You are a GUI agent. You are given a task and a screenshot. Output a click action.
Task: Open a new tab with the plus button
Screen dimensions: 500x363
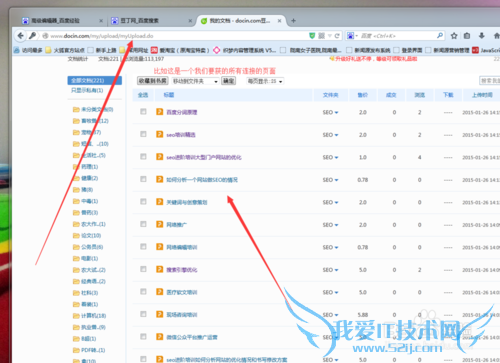tap(293, 21)
